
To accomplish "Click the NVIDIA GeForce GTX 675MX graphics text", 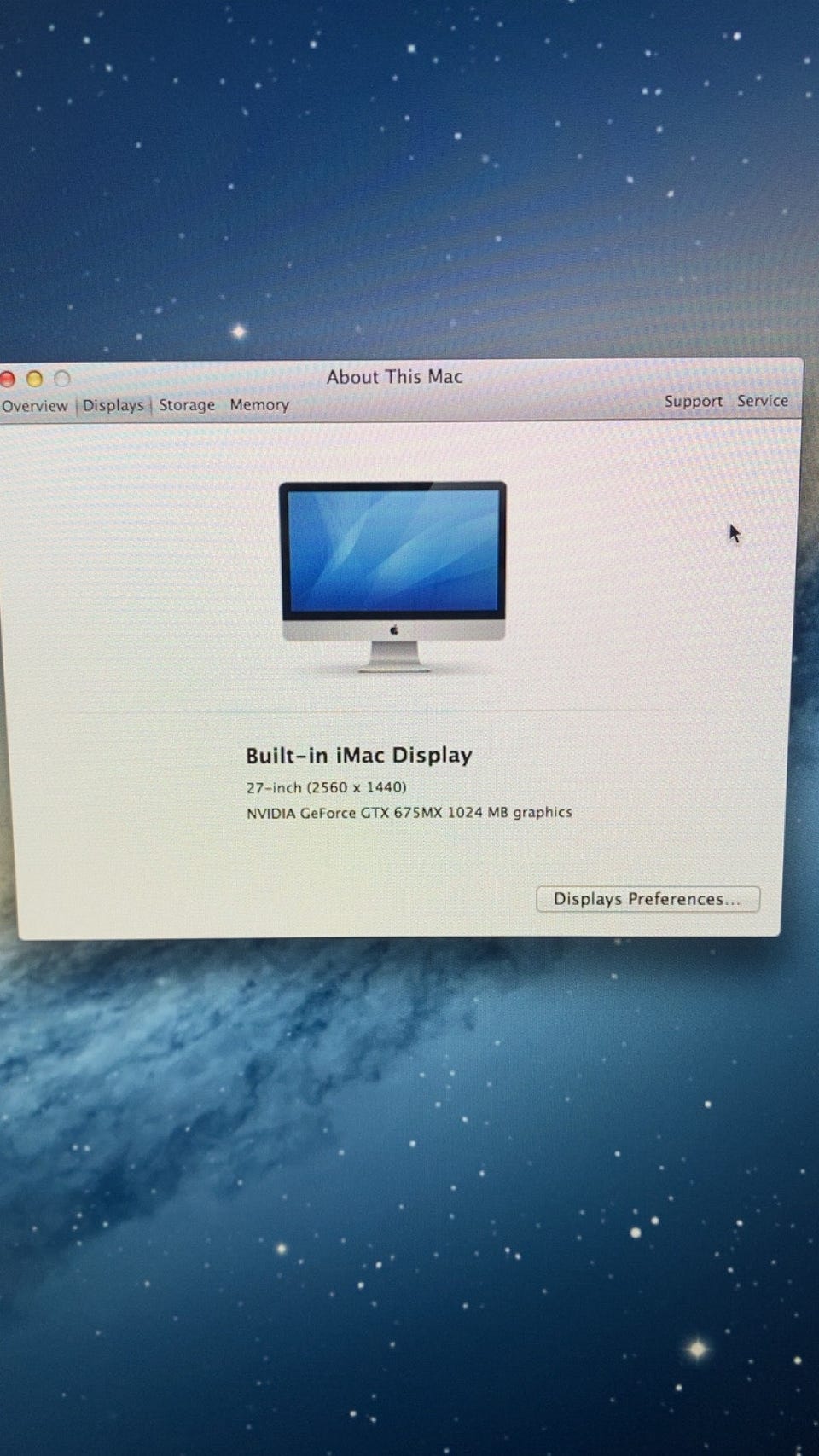I will [409, 813].
